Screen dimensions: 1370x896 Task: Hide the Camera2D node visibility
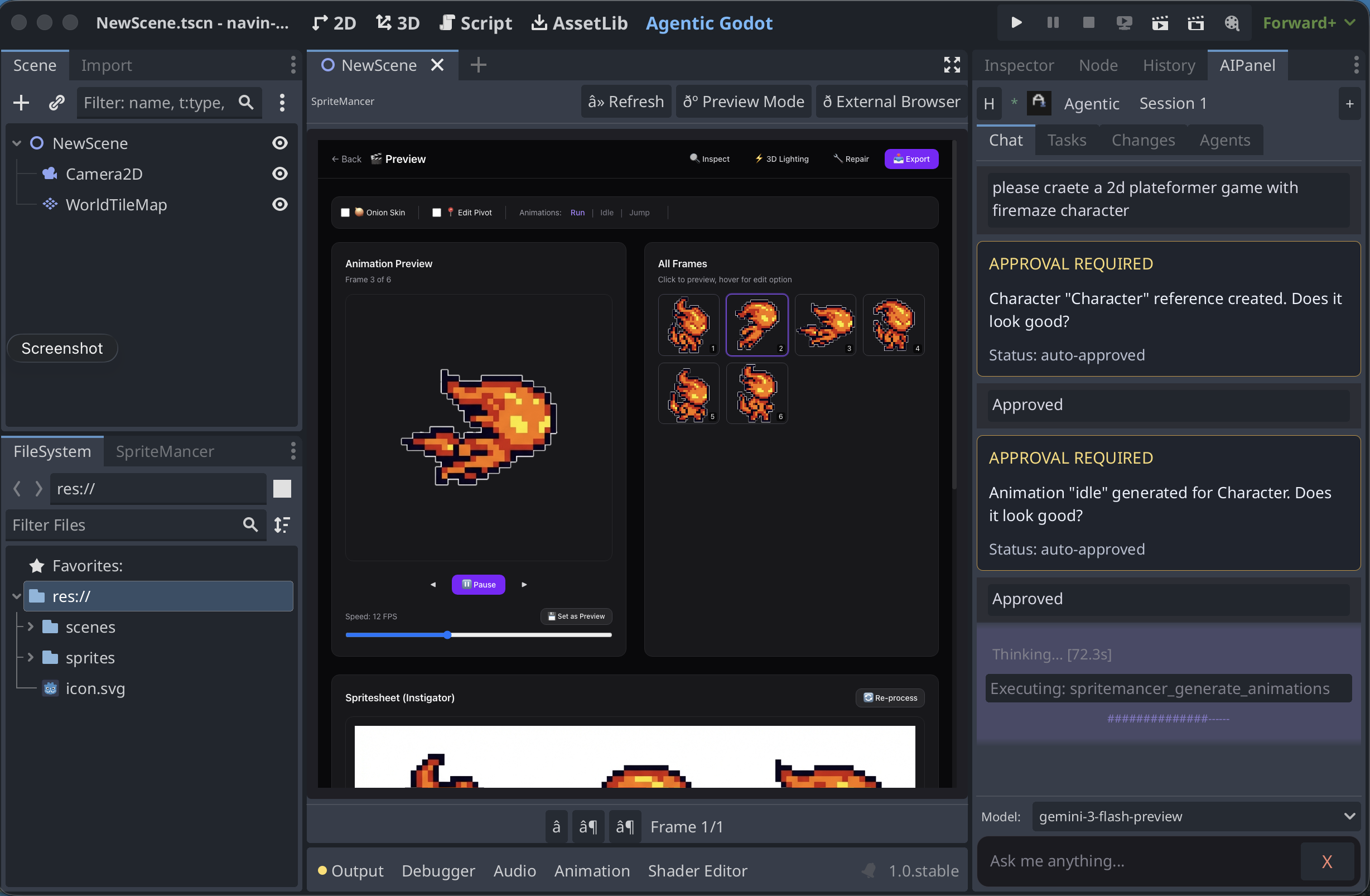click(x=280, y=174)
